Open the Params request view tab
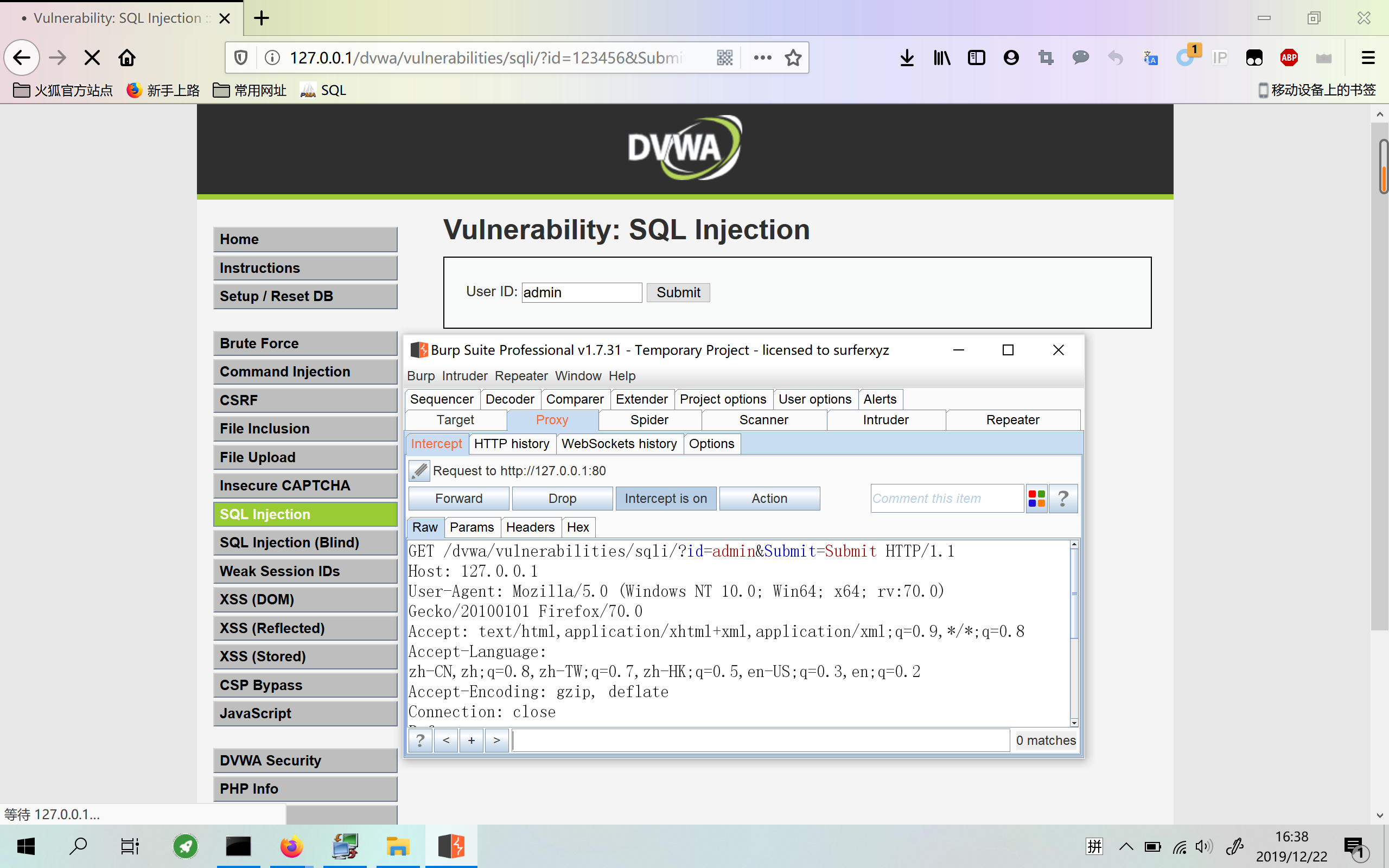Viewport: 1389px width, 868px height. point(471,527)
